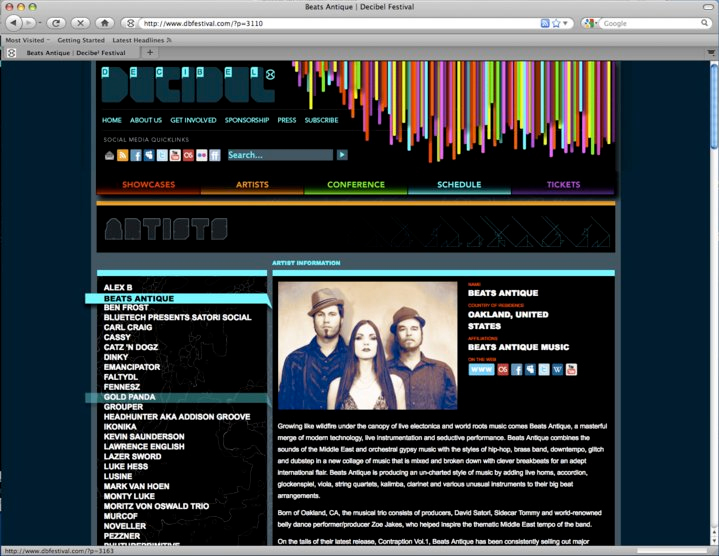The height and width of the screenshot is (556, 719).
Task: Select artist Alex B in the list
Action: (118, 287)
